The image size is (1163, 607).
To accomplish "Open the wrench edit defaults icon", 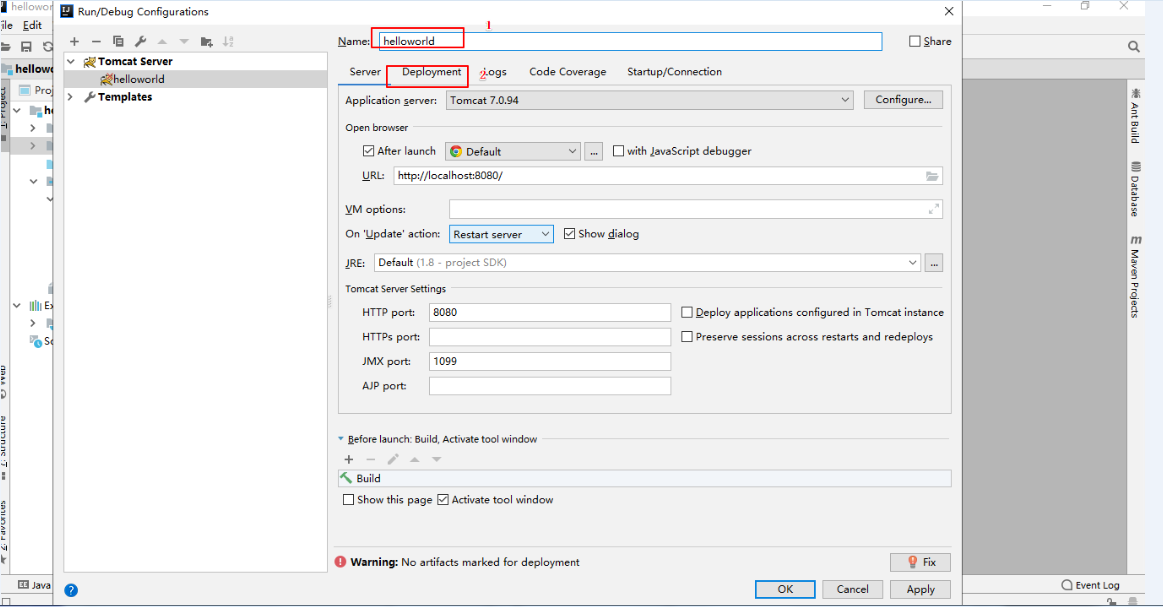I will coord(140,42).
